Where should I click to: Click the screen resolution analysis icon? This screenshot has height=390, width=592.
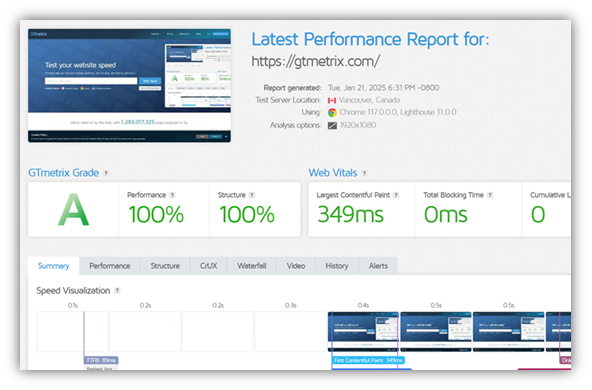[332, 125]
